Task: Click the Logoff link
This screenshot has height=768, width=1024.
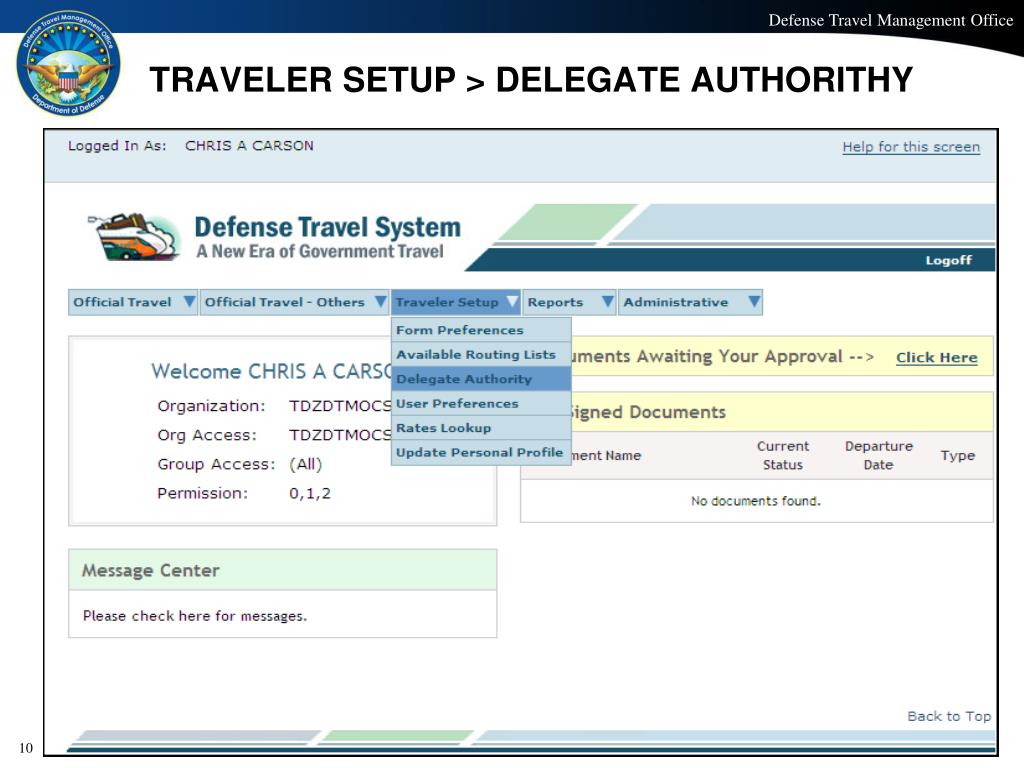Action: coord(948,261)
